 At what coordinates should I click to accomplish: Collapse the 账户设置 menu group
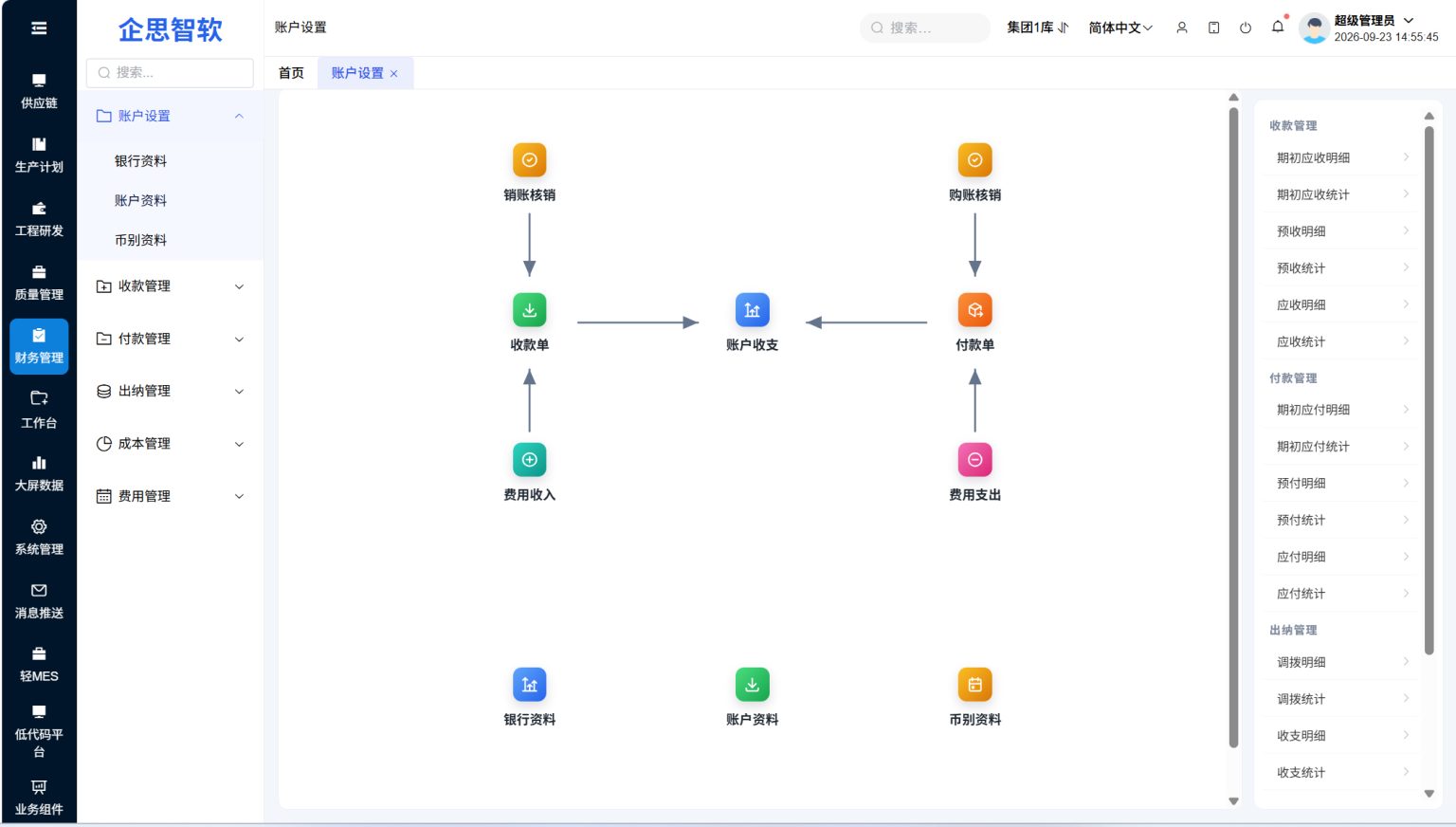pyautogui.click(x=171, y=116)
